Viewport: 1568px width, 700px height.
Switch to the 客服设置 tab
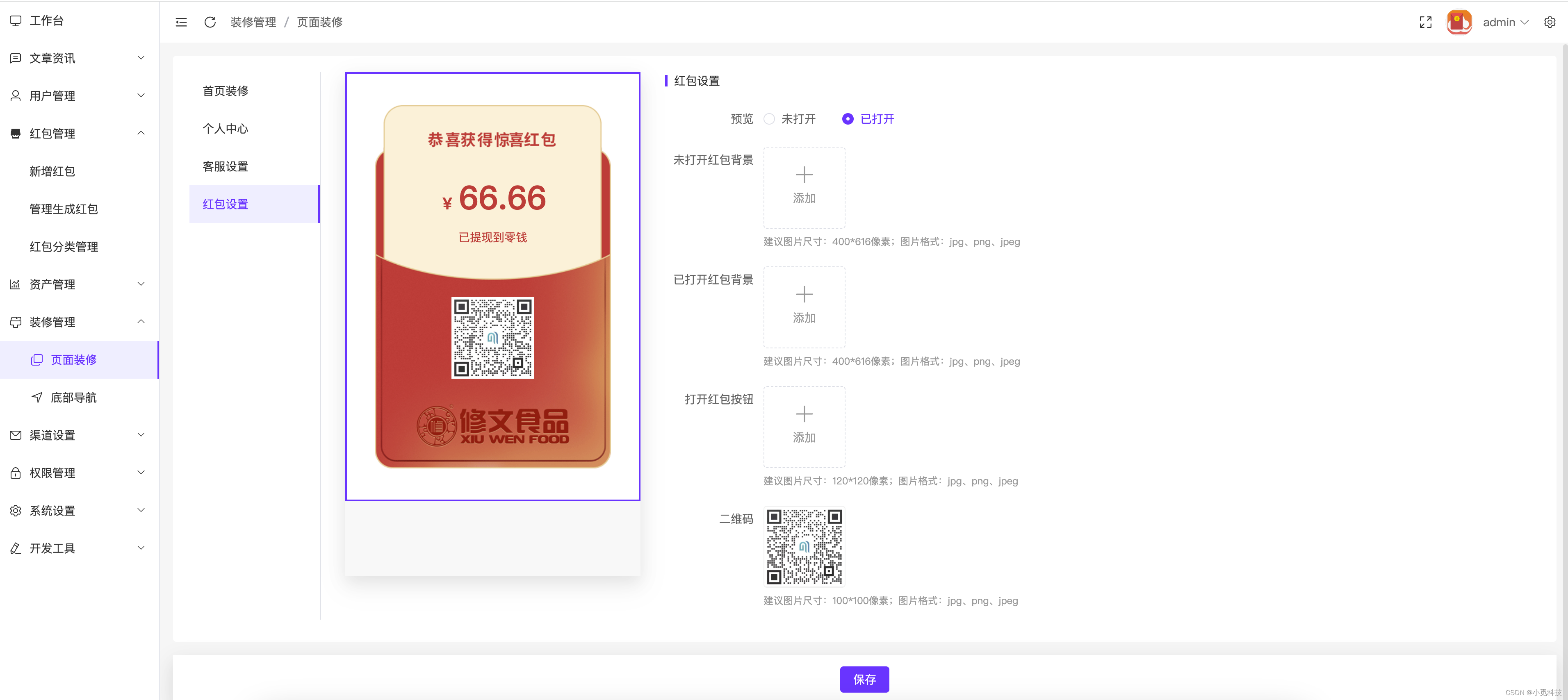(x=225, y=167)
